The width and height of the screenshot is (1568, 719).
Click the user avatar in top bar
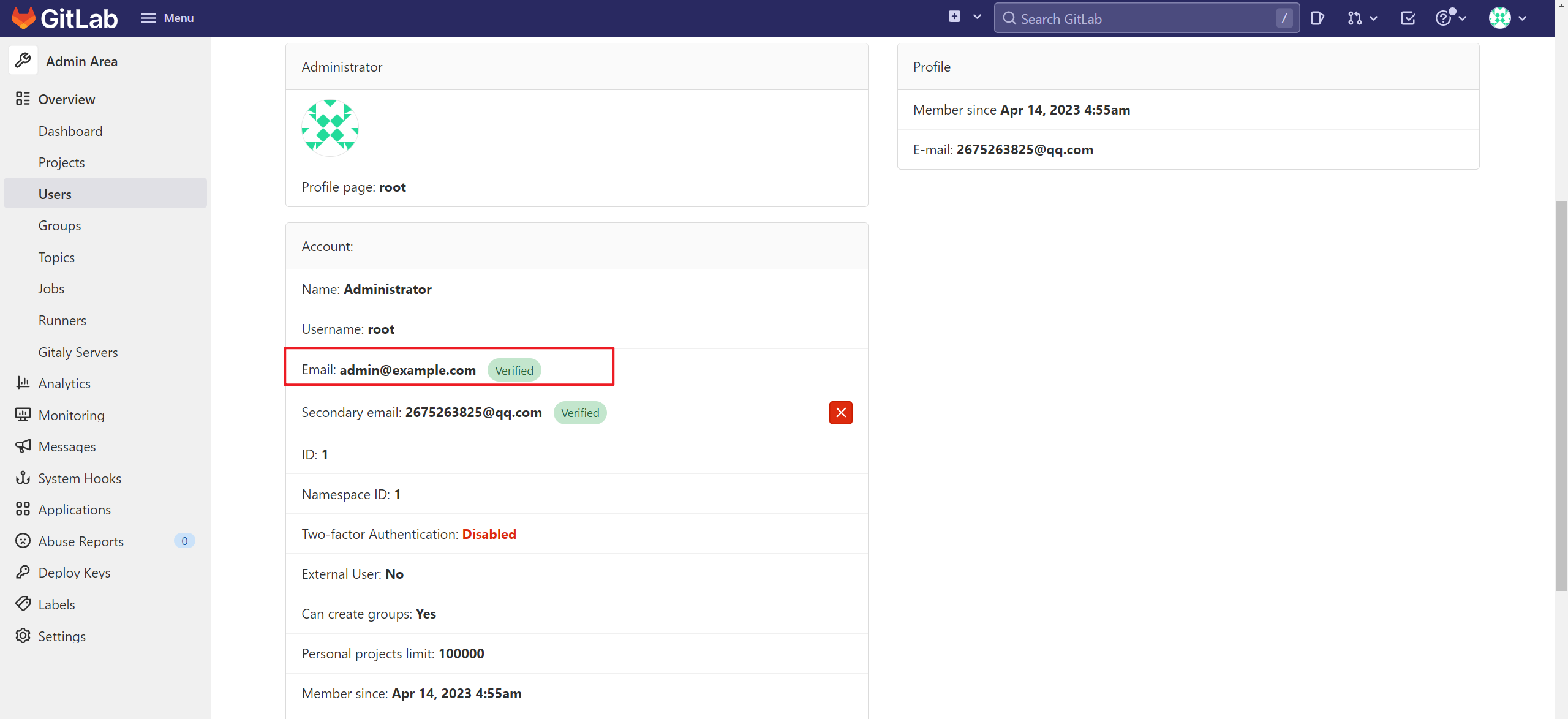(1499, 18)
